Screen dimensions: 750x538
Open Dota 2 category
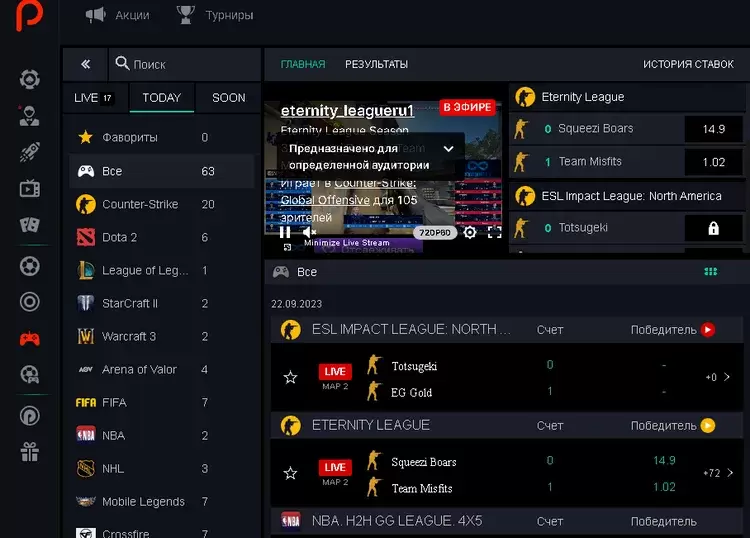(x=120, y=237)
